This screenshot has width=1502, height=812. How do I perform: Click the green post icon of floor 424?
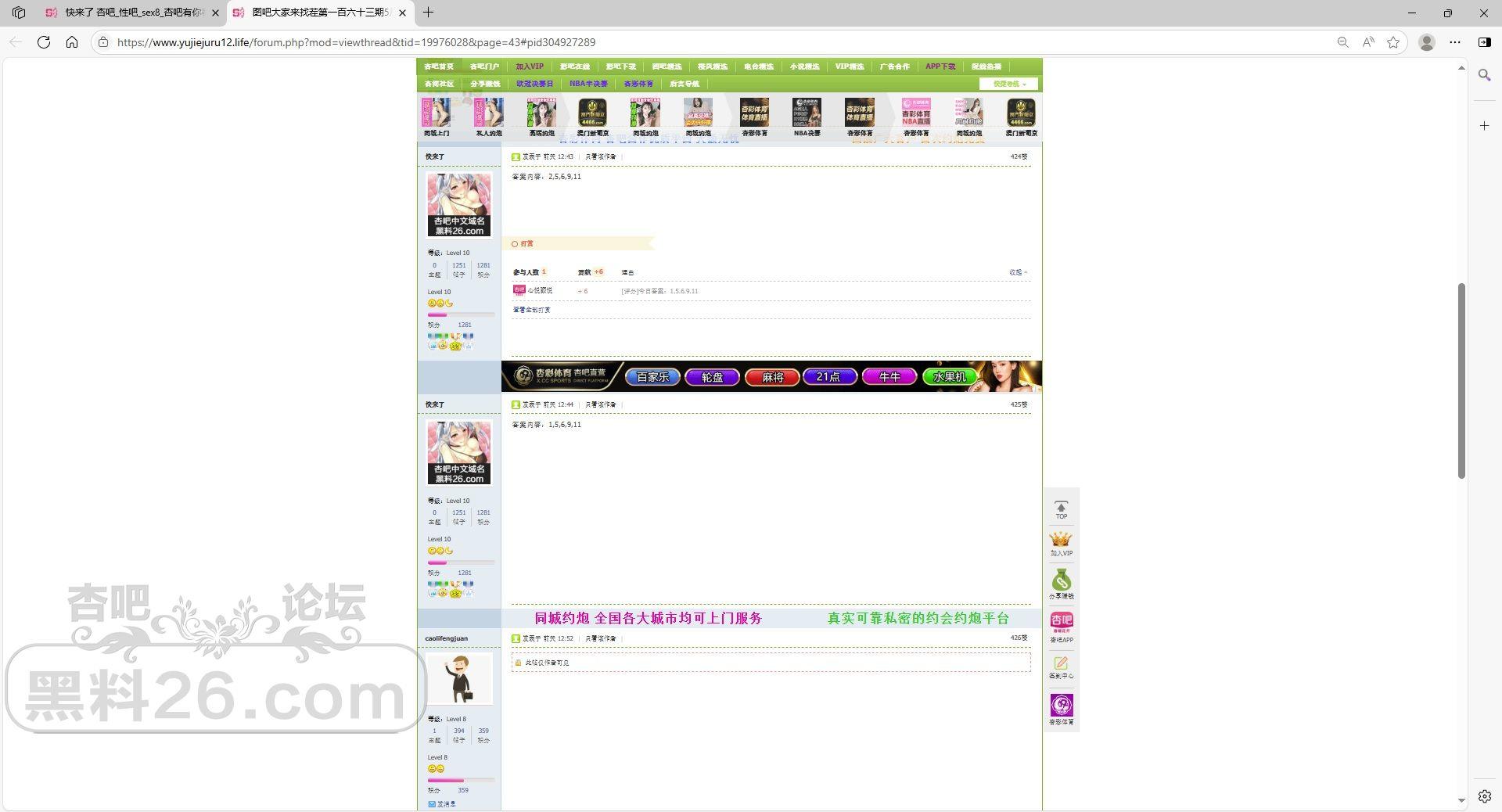[516, 156]
